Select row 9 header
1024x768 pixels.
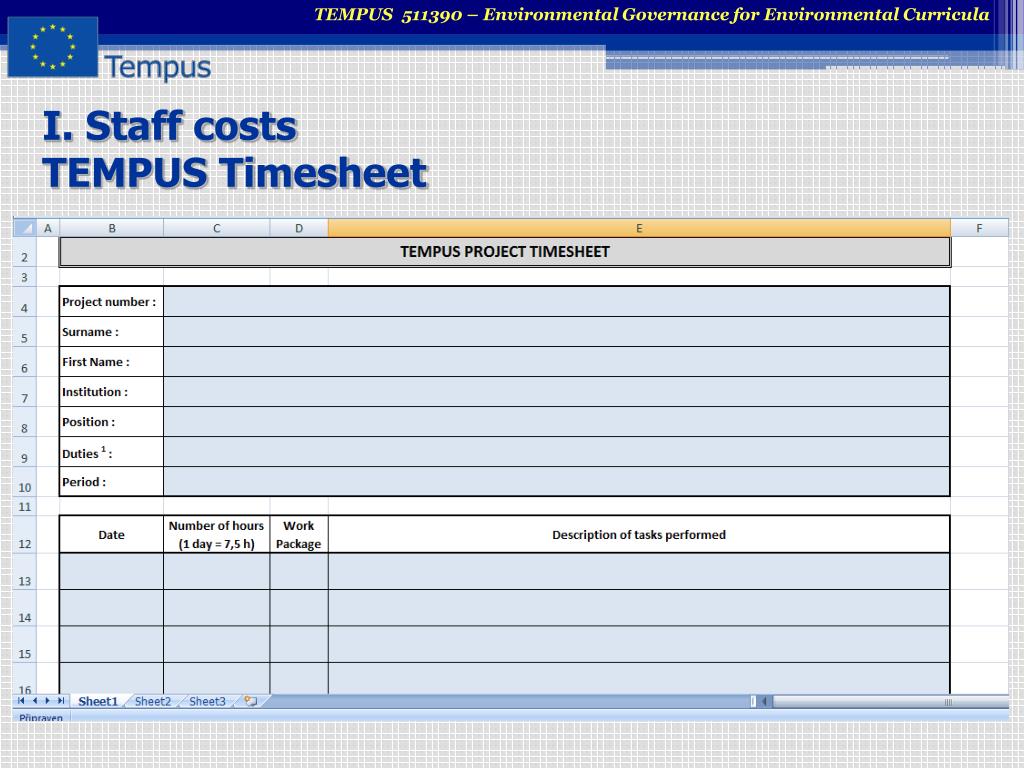[25, 452]
